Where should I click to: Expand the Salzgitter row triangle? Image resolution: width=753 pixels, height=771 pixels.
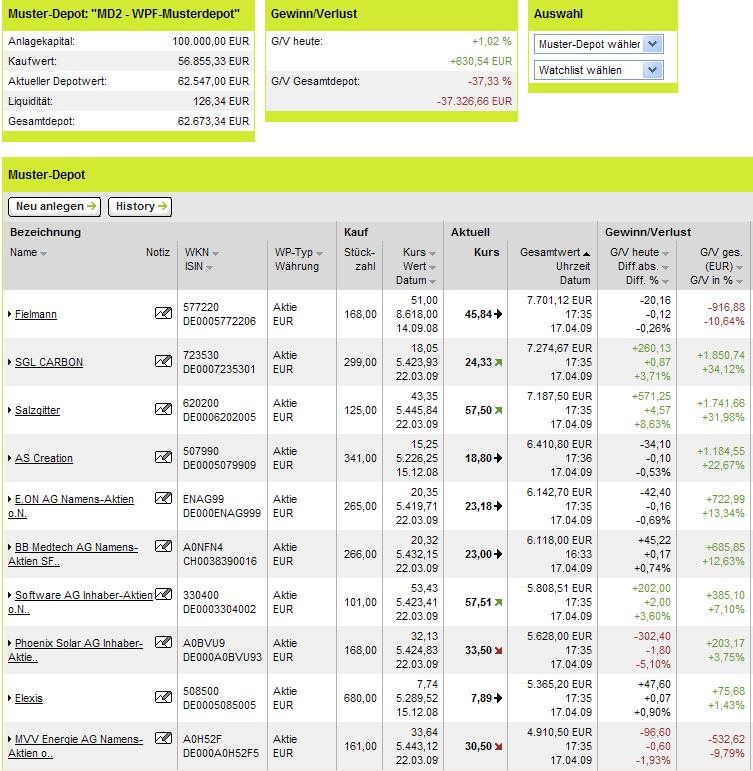pos(10,410)
